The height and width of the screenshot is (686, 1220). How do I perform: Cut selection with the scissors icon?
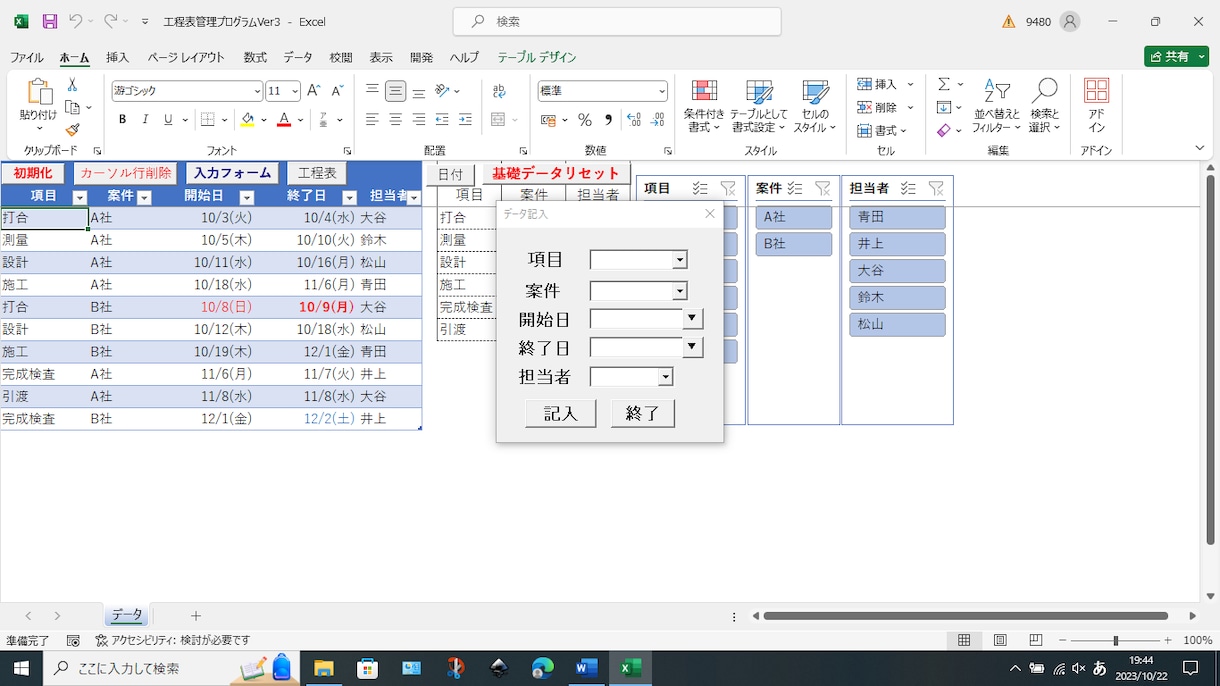pyautogui.click(x=72, y=85)
